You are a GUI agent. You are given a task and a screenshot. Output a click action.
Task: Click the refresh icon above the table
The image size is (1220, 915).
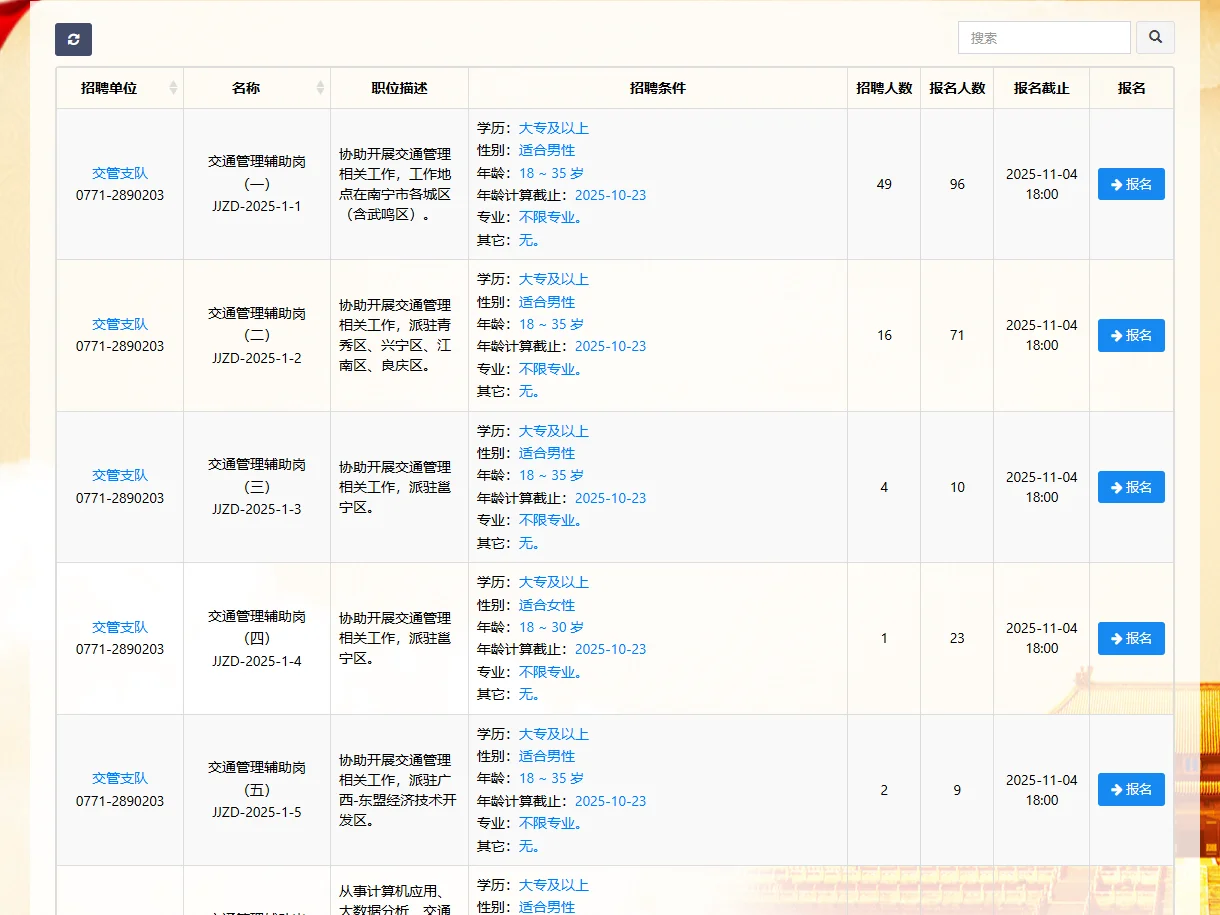point(73,39)
